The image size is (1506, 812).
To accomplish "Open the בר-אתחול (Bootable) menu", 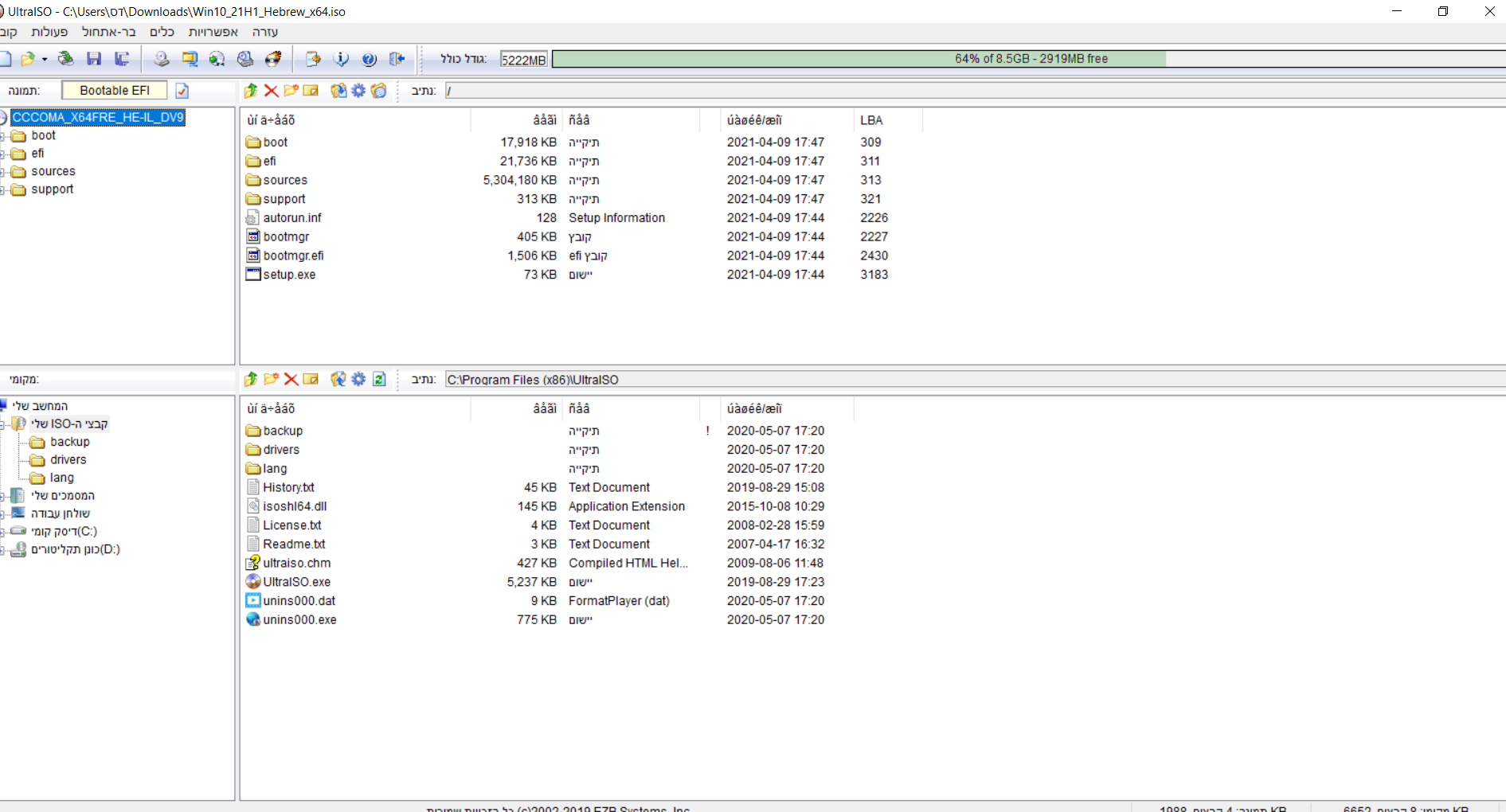I will tap(108, 32).
